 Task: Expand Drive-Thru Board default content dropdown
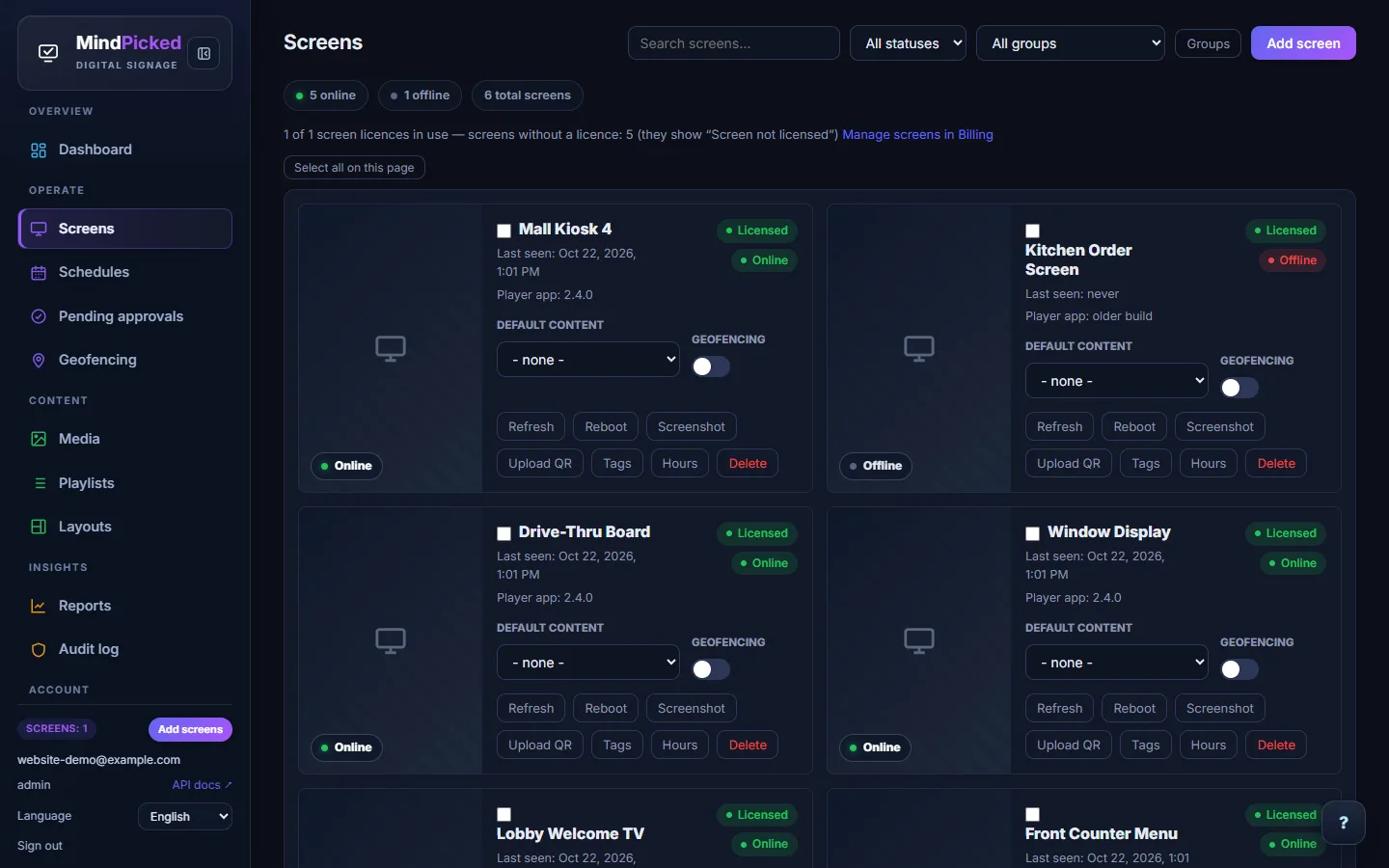click(x=588, y=663)
